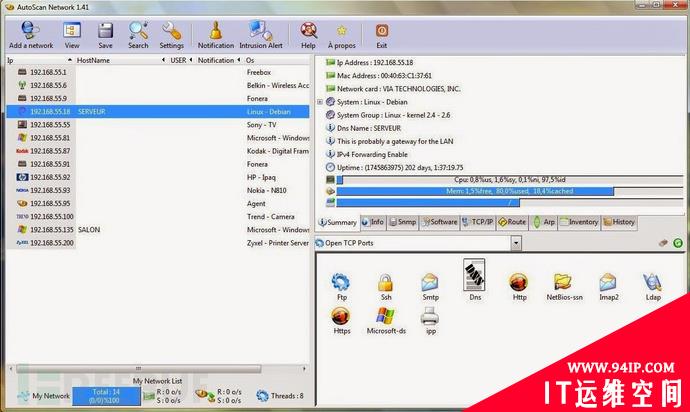This screenshot has height=412, width=690.
Task: Open the Intrusion Alert tool
Action: pos(261,34)
